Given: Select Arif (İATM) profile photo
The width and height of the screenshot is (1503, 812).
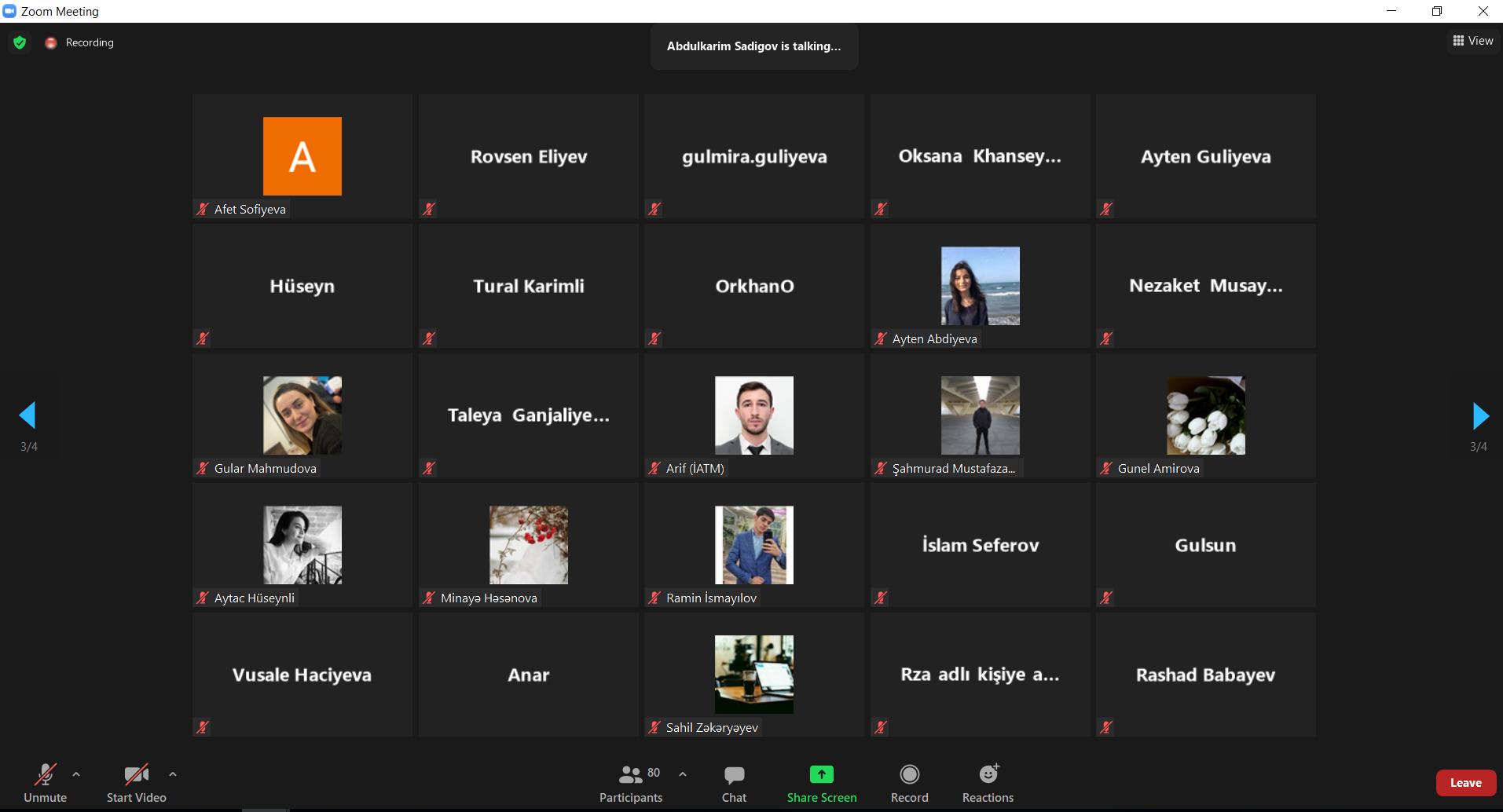Looking at the screenshot, I should coord(754,415).
